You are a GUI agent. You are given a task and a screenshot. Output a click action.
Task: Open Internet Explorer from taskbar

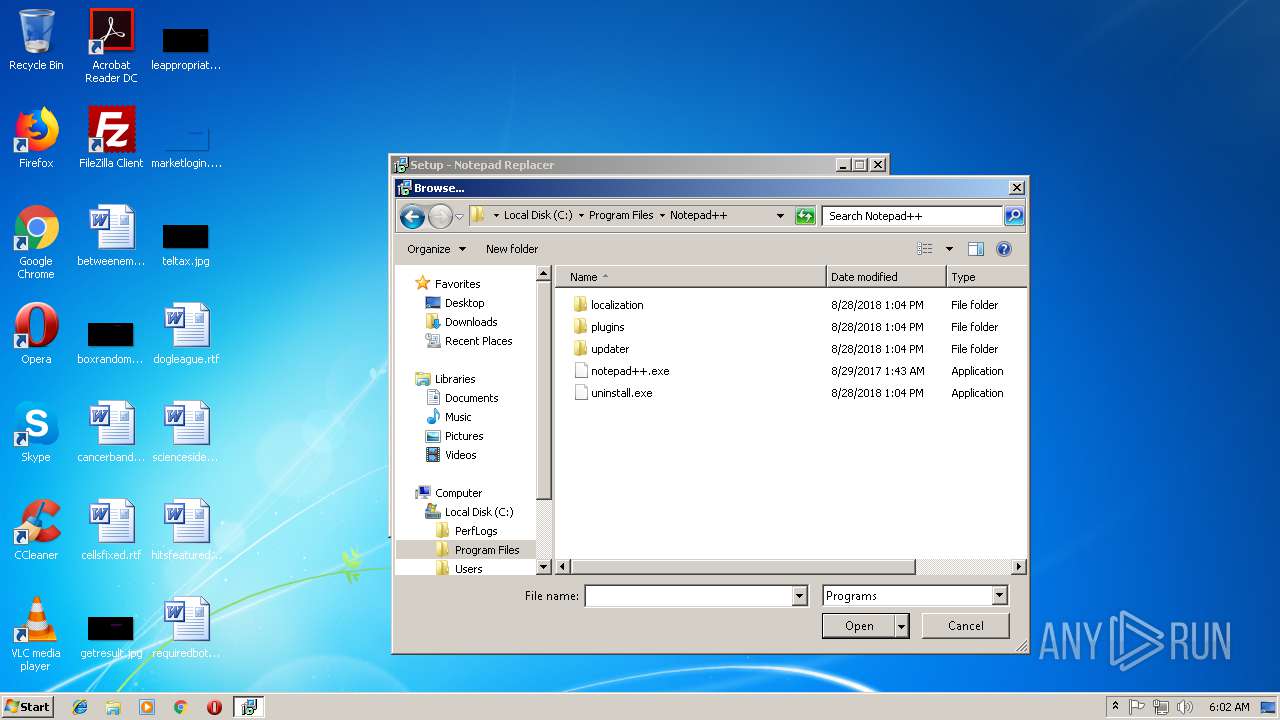click(x=80, y=707)
